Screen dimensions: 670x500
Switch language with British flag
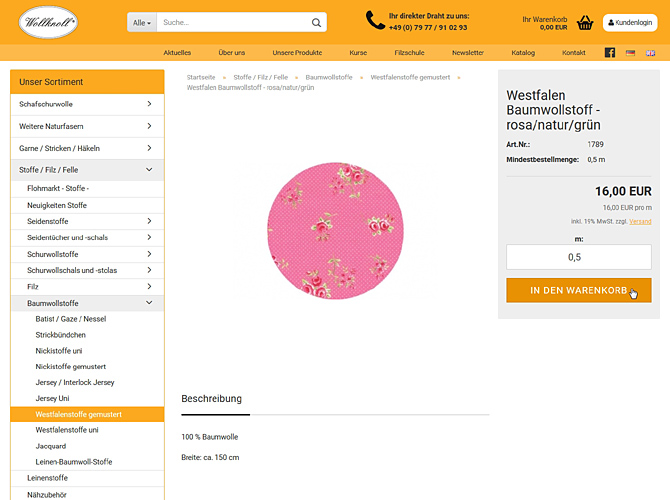click(650, 53)
